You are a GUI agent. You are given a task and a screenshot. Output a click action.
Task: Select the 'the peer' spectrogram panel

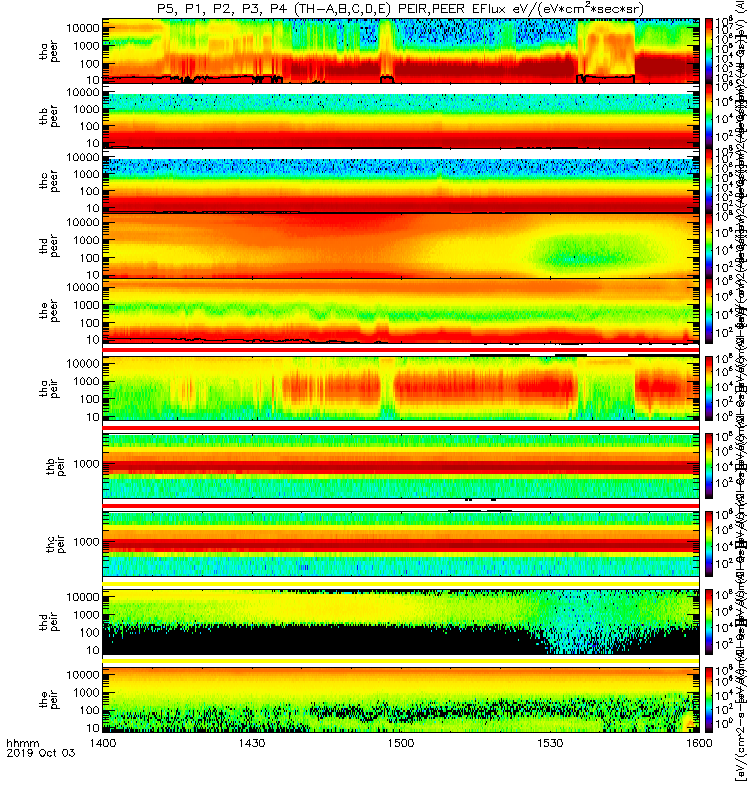[x=401, y=311]
